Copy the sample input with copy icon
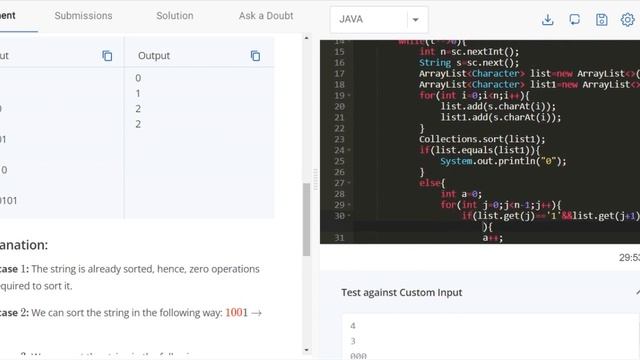The width and height of the screenshot is (640, 360). (x=107, y=56)
